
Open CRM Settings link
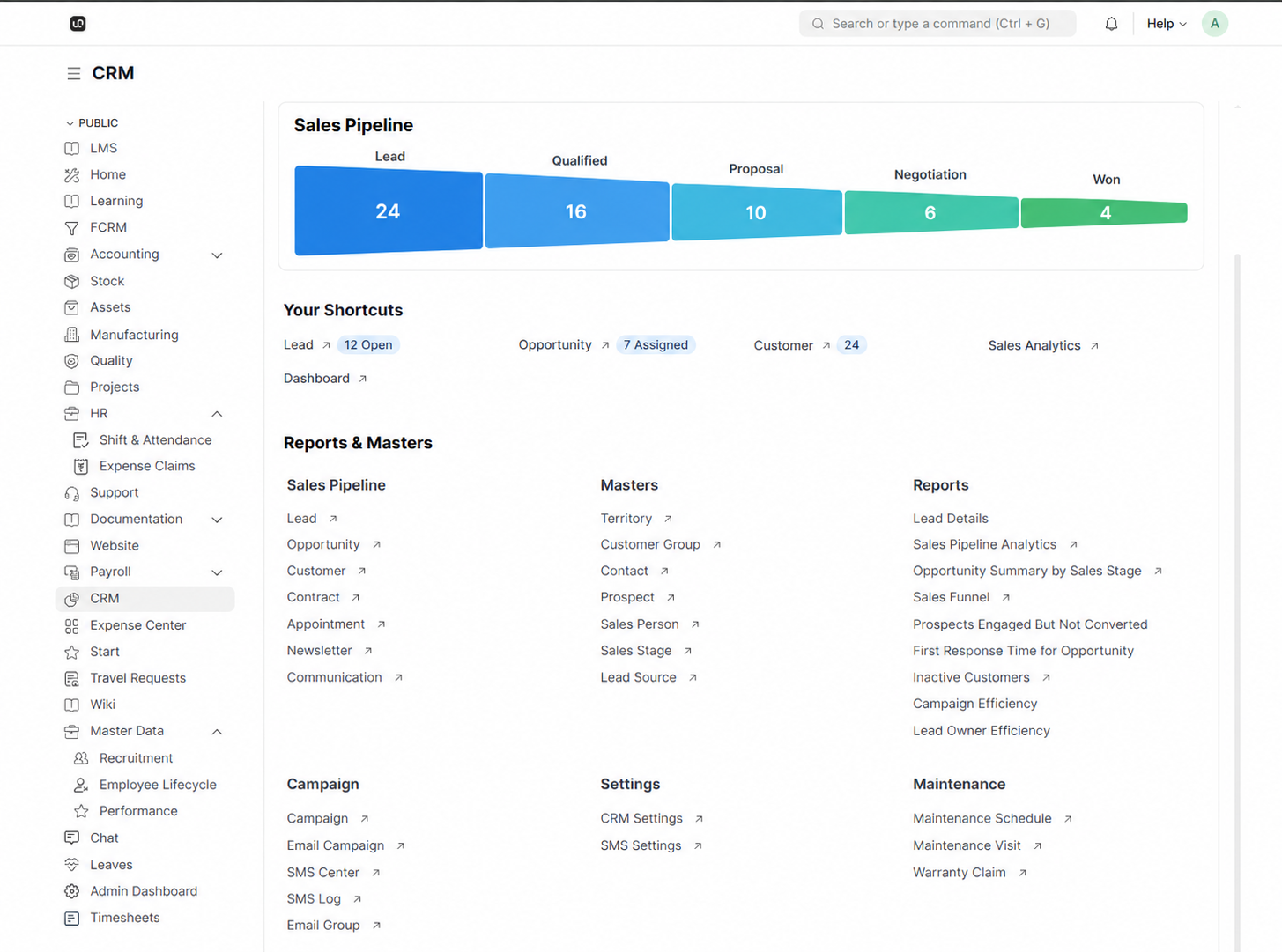coord(651,819)
